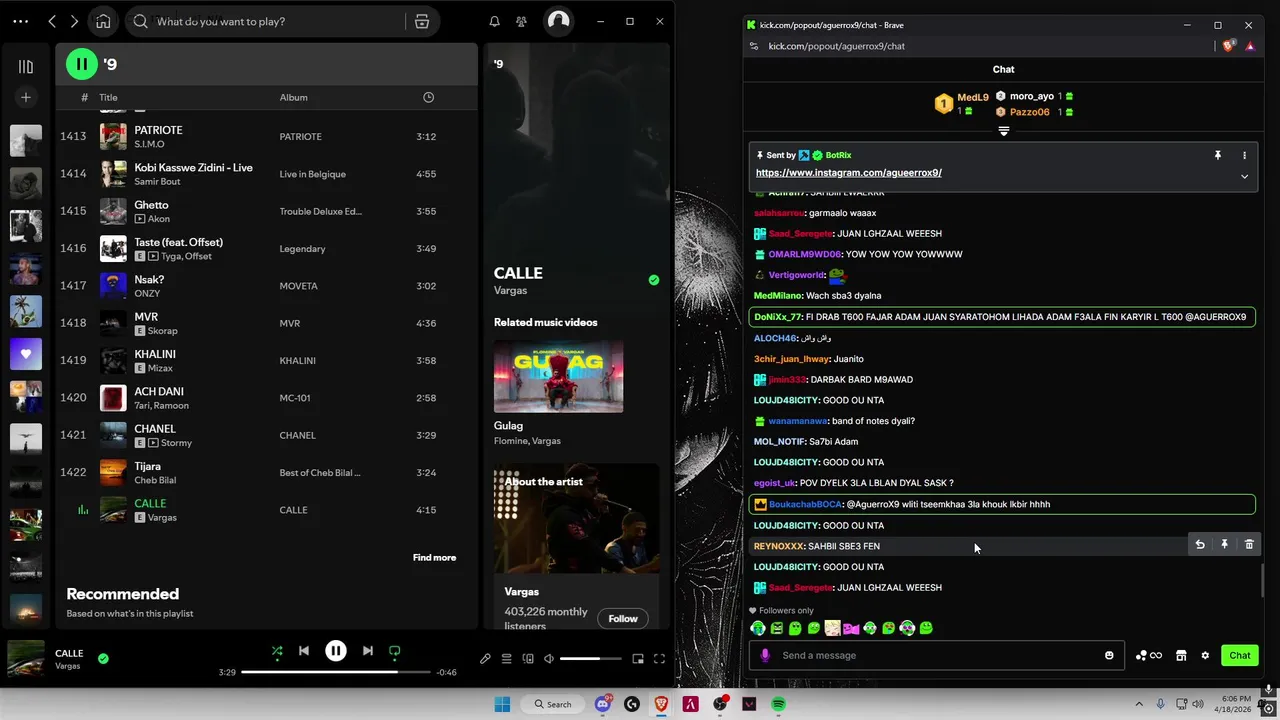Collapse the gift leaderboard in Kick chat
Screen dimensions: 1280x720
tap(1003, 131)
